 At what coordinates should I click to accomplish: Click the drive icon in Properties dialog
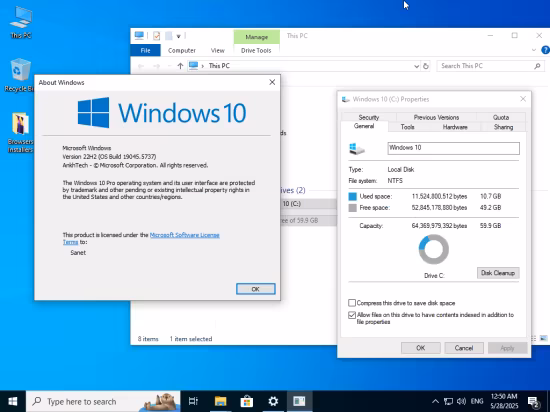coord(357,149)
